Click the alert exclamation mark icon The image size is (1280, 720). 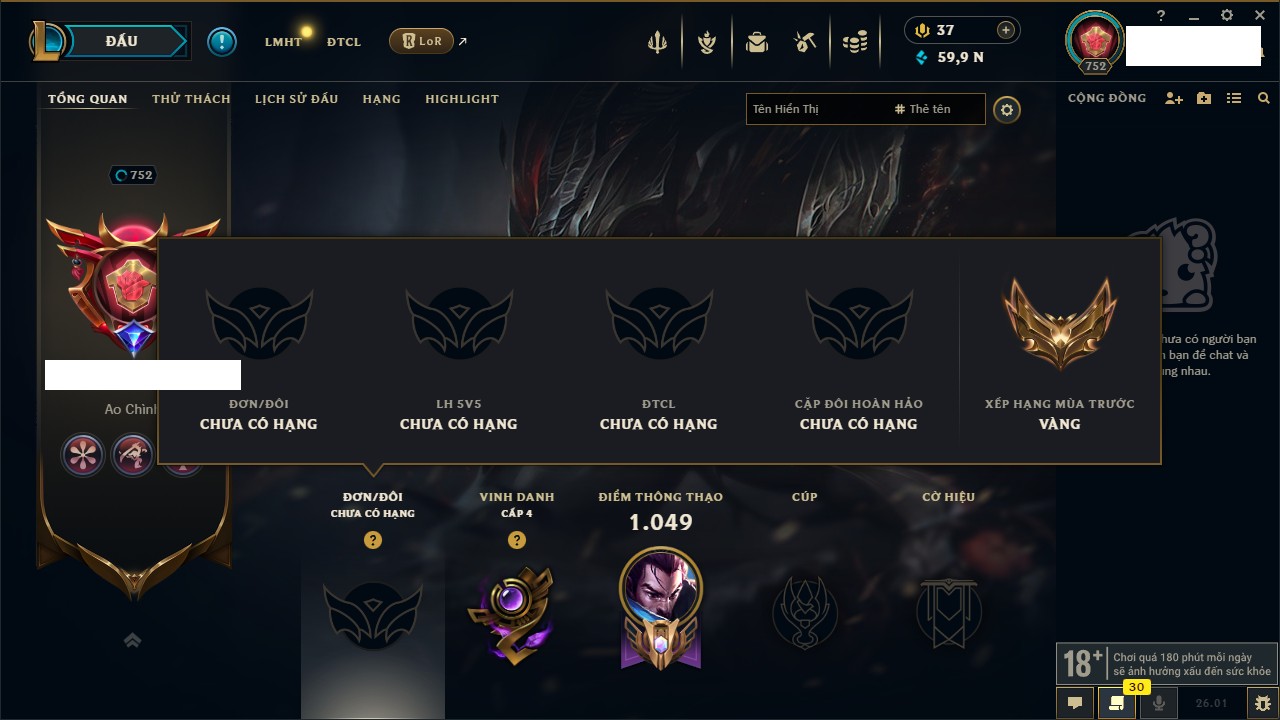(222, 42)
